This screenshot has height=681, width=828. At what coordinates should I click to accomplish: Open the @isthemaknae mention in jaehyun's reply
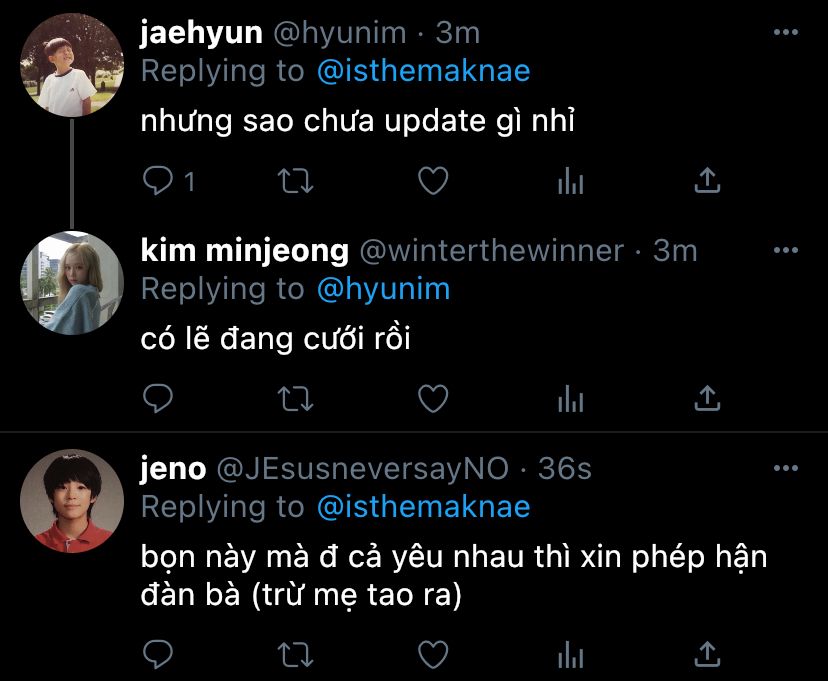[x=424, y=71]
